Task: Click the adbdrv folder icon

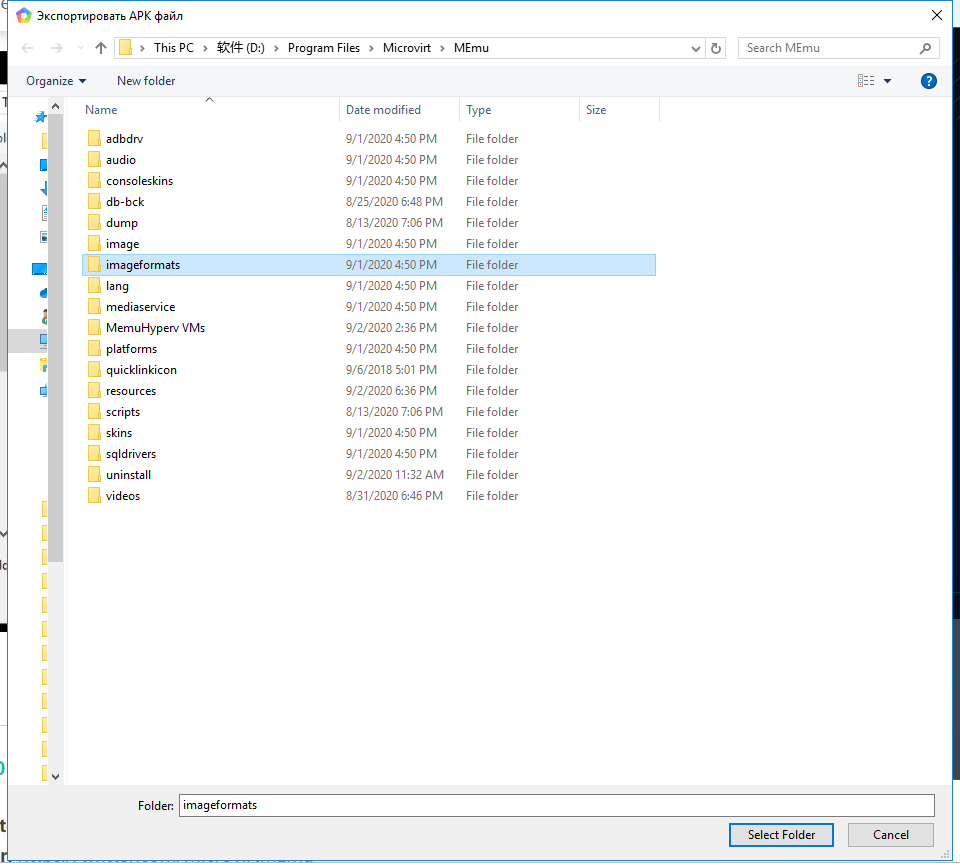Action: click(94, 139)
